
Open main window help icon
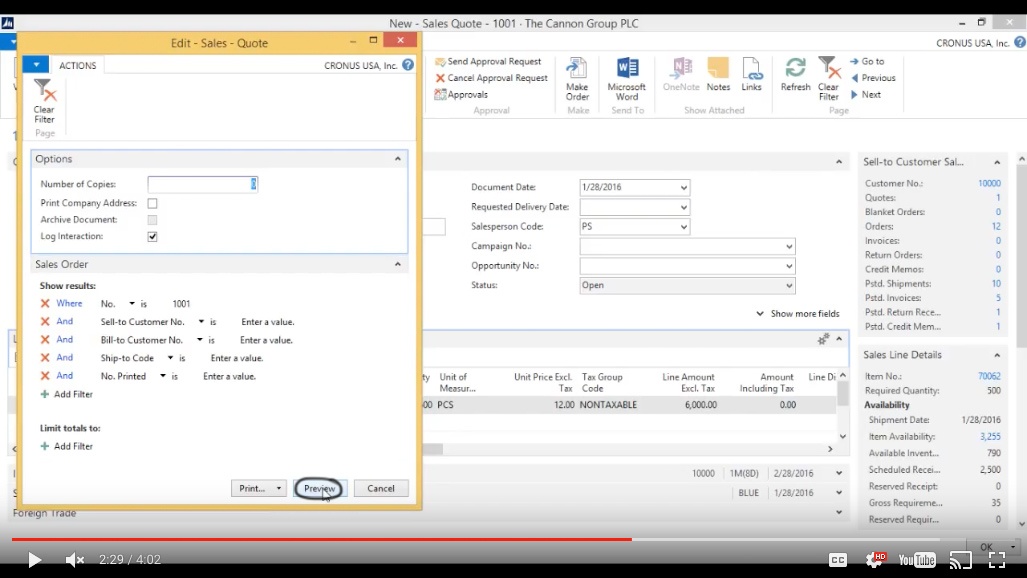pos(1020,43)
